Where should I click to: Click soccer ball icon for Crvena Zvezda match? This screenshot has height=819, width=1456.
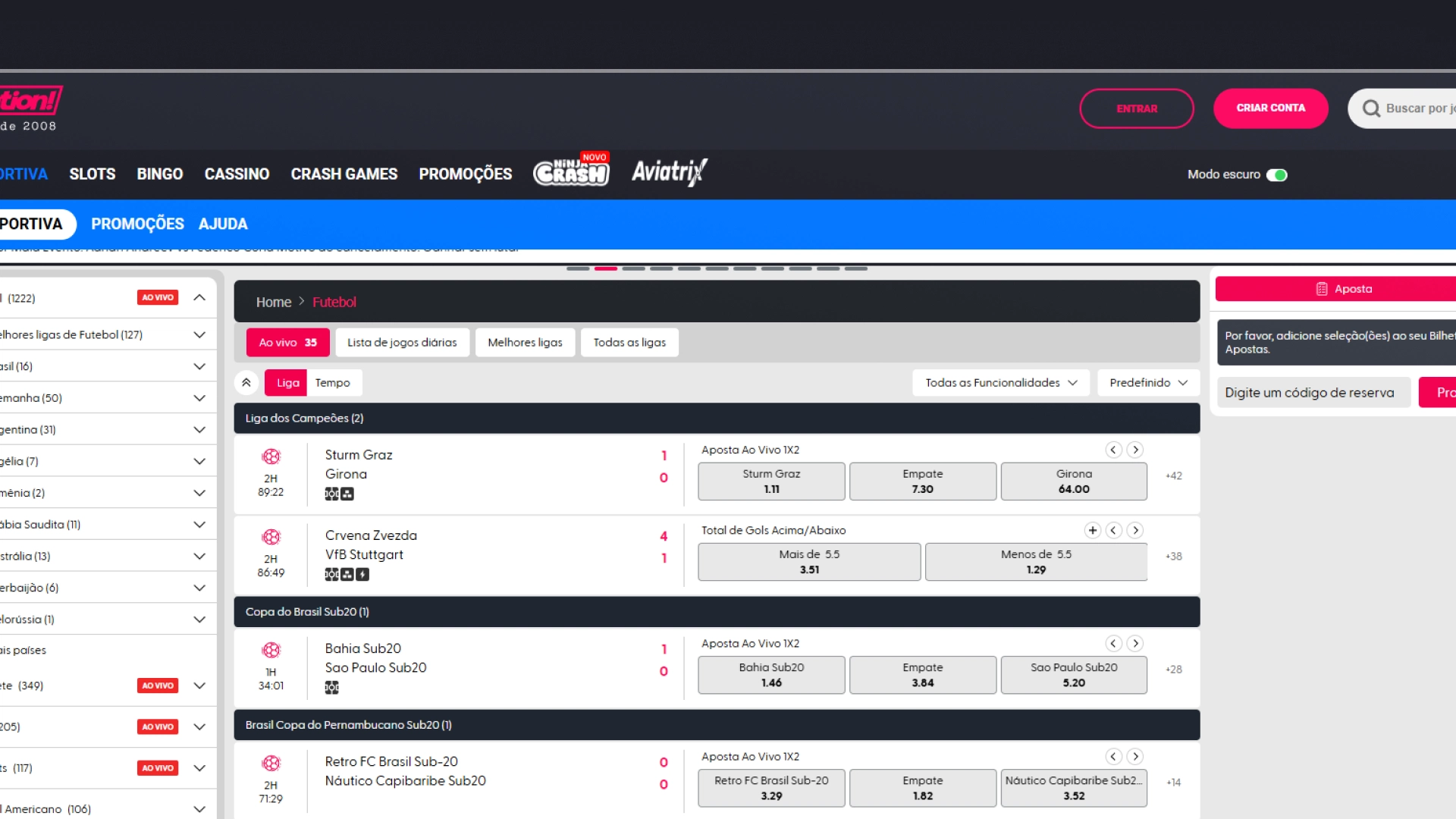coord(271,537)
